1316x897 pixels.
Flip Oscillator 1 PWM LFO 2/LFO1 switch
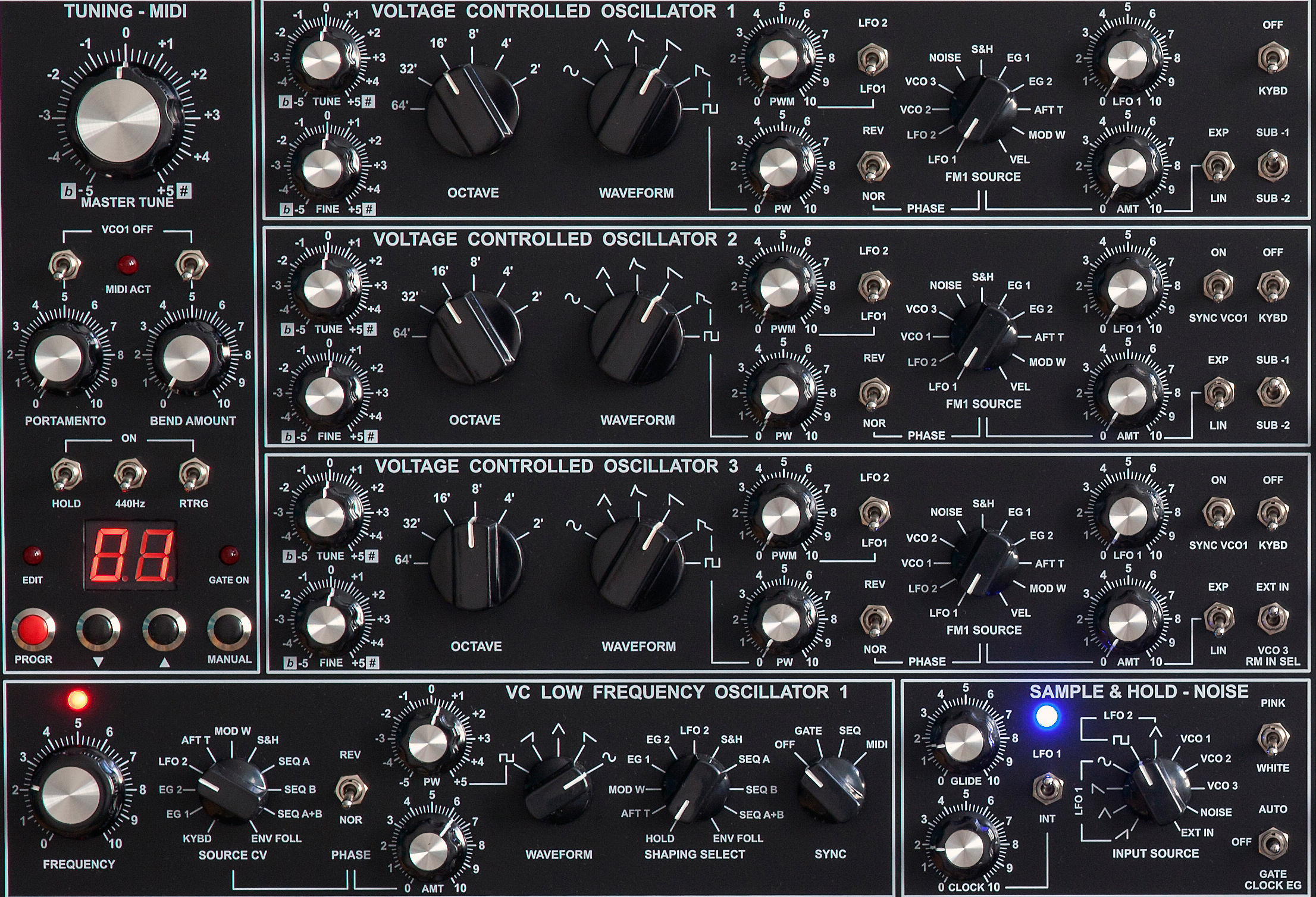coord(872,58)
